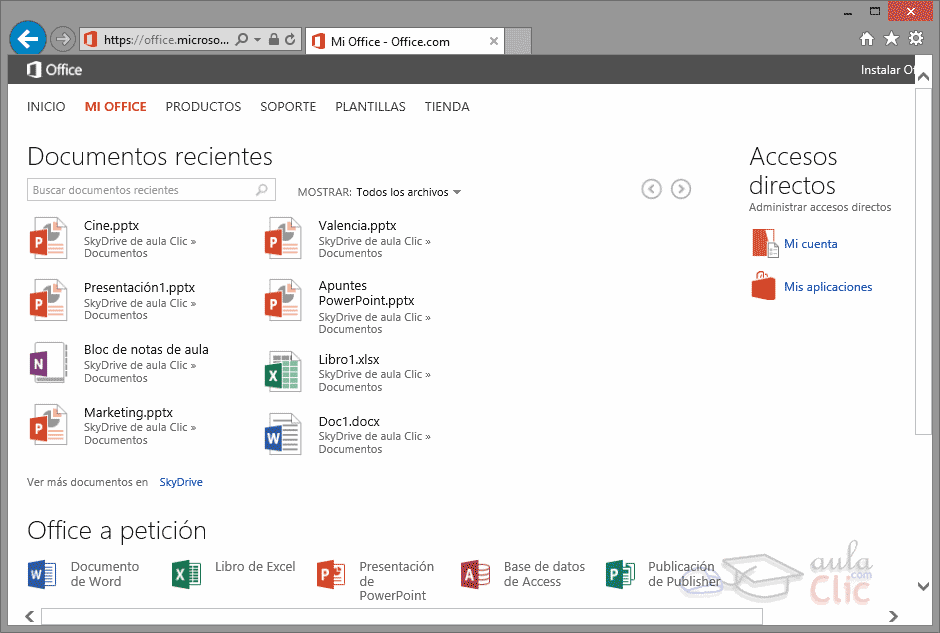Viewport: 940px width, 633px height.
Task: Start a Publicación de Publisher
Action: (619, 574)
